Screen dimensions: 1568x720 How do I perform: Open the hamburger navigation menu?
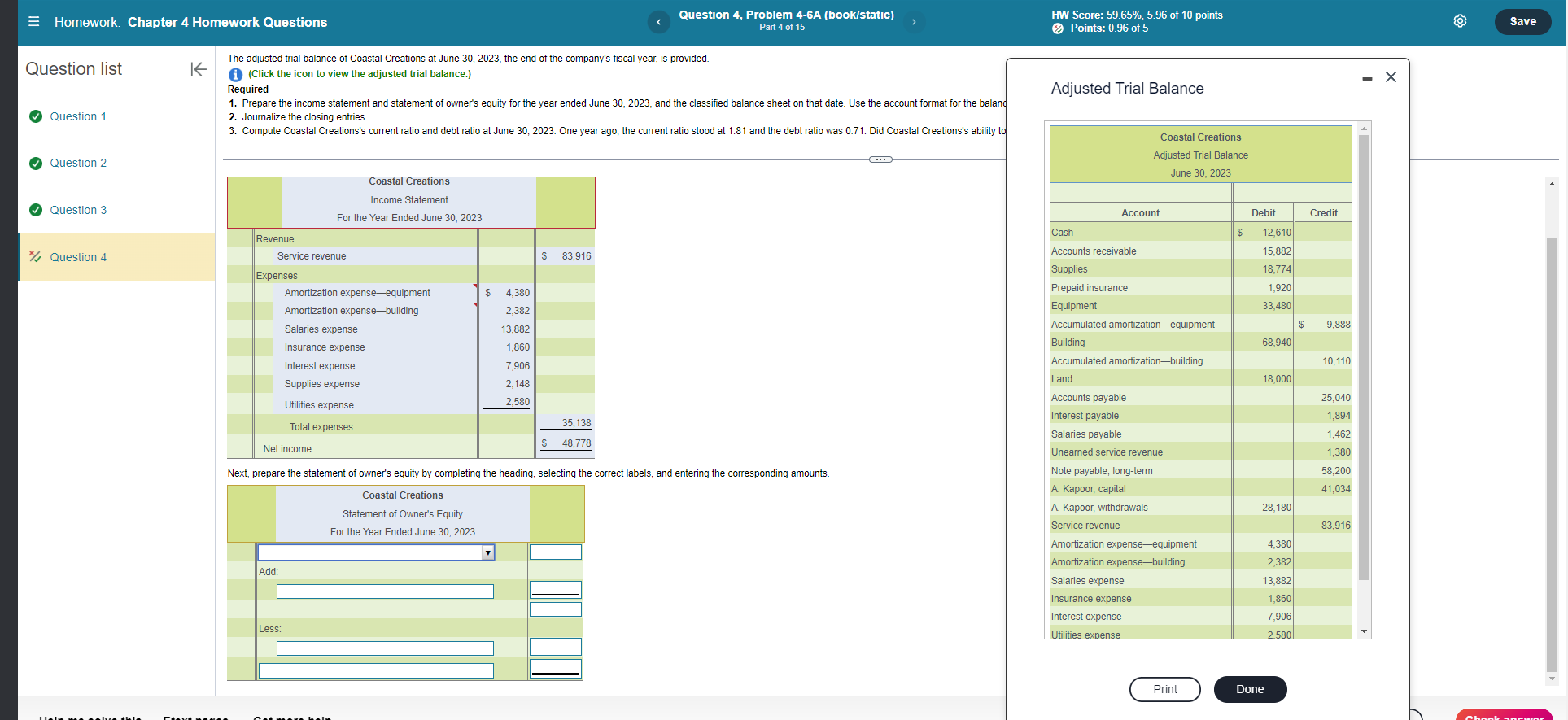[33, 22]
